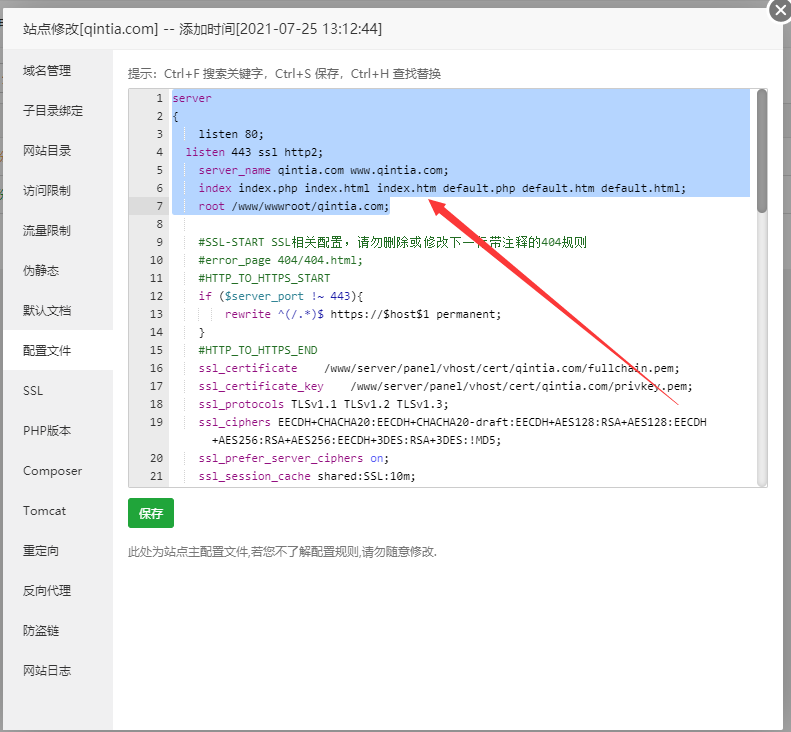Screen dimensions: 791x732
Task: Close the site modification dialog
Action: point(780,10)
